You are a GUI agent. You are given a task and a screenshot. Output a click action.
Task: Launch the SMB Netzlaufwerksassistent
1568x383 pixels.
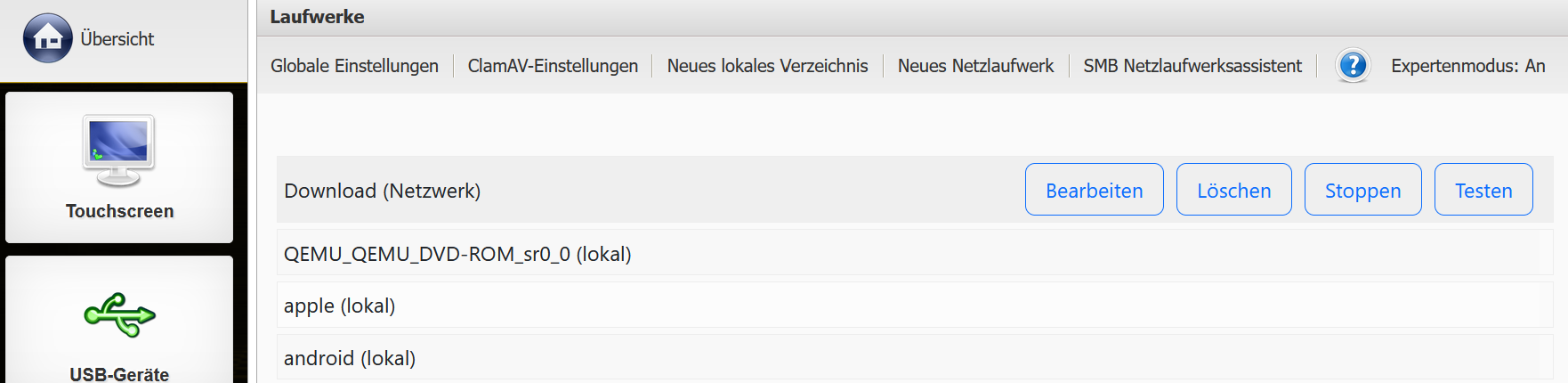click(x=1192, y=66)
